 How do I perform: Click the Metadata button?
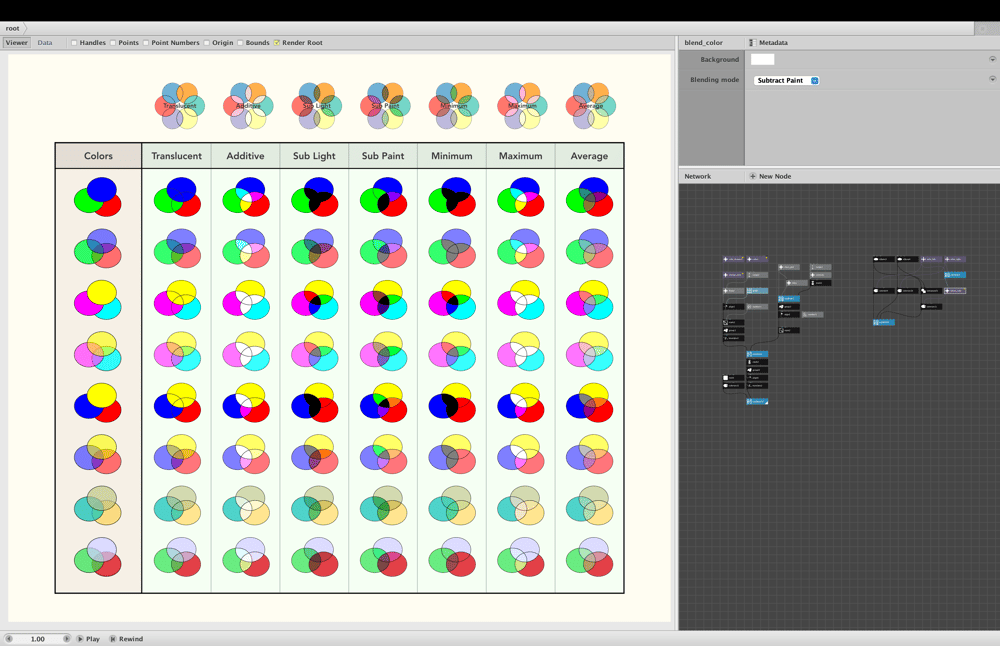tap(768, 43)
